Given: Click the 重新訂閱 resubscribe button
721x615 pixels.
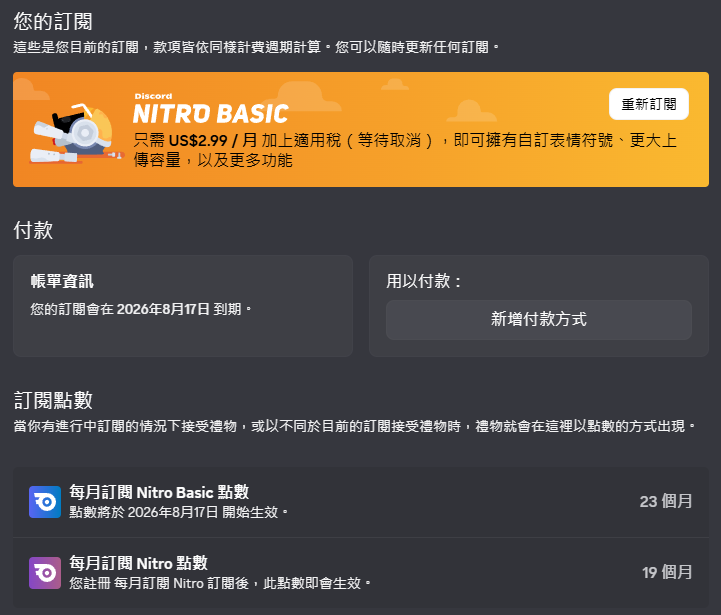Looking at the screenshot, I should (x=648, y=104).
